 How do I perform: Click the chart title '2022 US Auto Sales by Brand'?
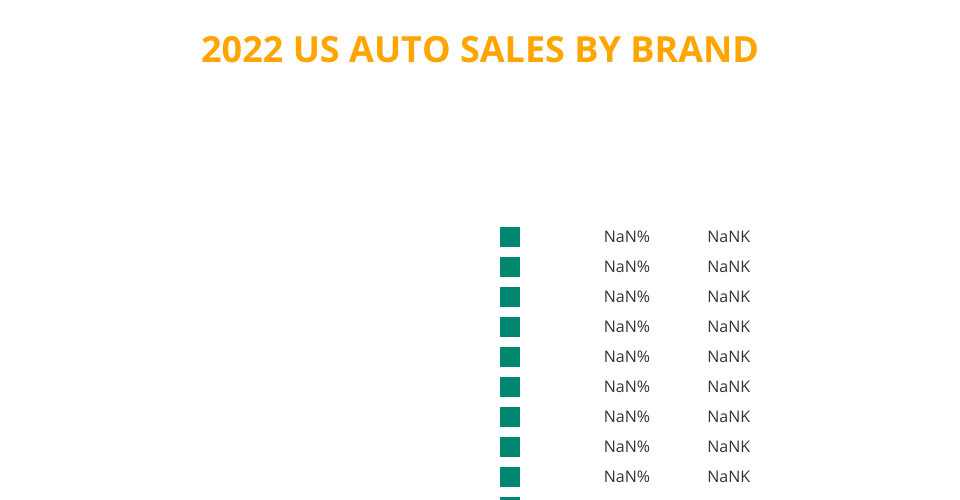pos(480,49)
